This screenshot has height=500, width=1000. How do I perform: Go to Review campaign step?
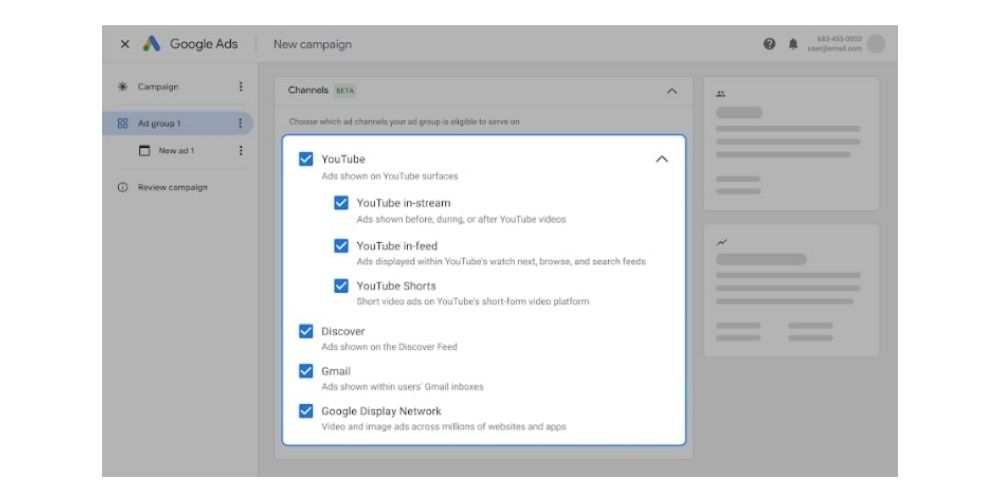pos(172,187)
